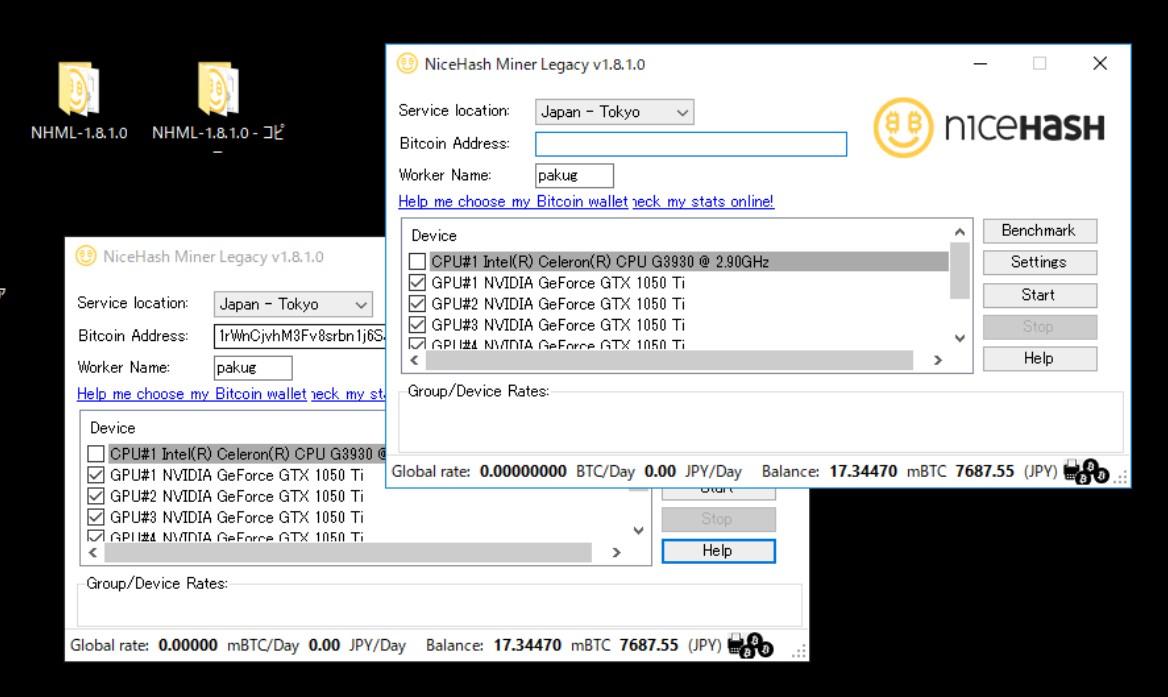Click the bitcoin cash register icon in the back window's status bar
Viewport: 1168px width, 697px height.
point(750,645)
